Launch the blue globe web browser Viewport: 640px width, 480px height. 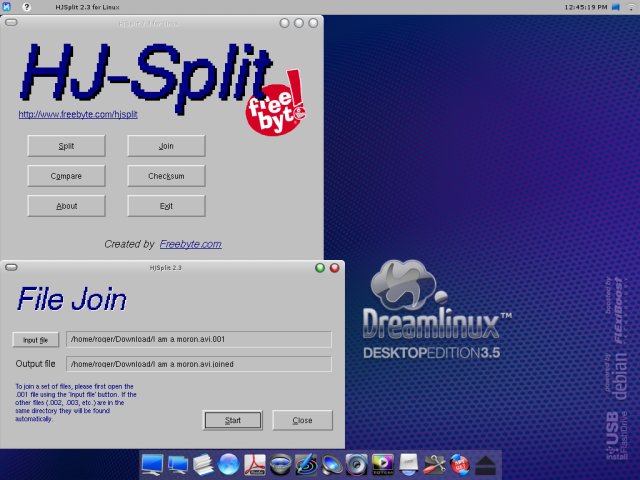pyautogui.click(x=228, y=464)
